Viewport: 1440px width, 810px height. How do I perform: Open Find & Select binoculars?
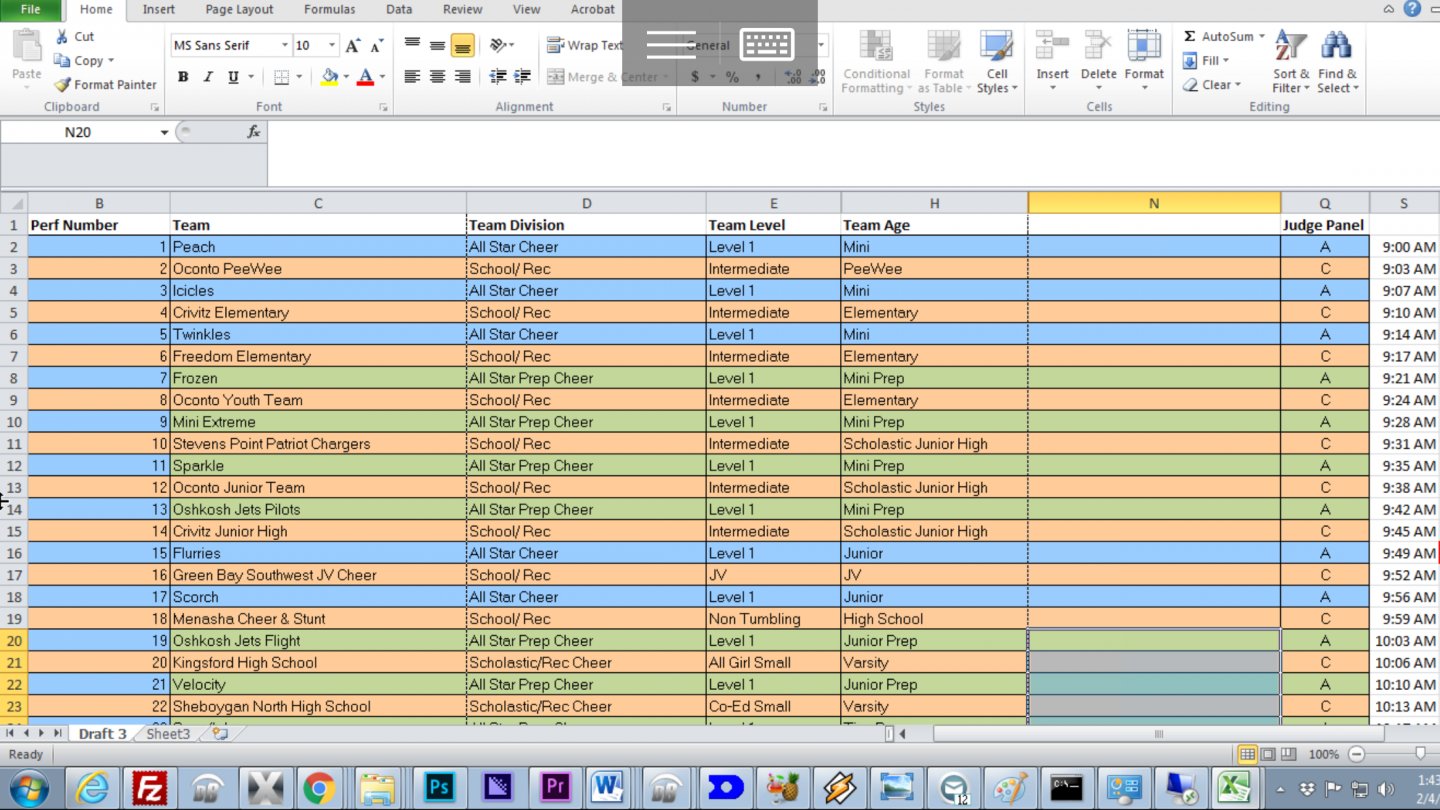point(1337,62)
